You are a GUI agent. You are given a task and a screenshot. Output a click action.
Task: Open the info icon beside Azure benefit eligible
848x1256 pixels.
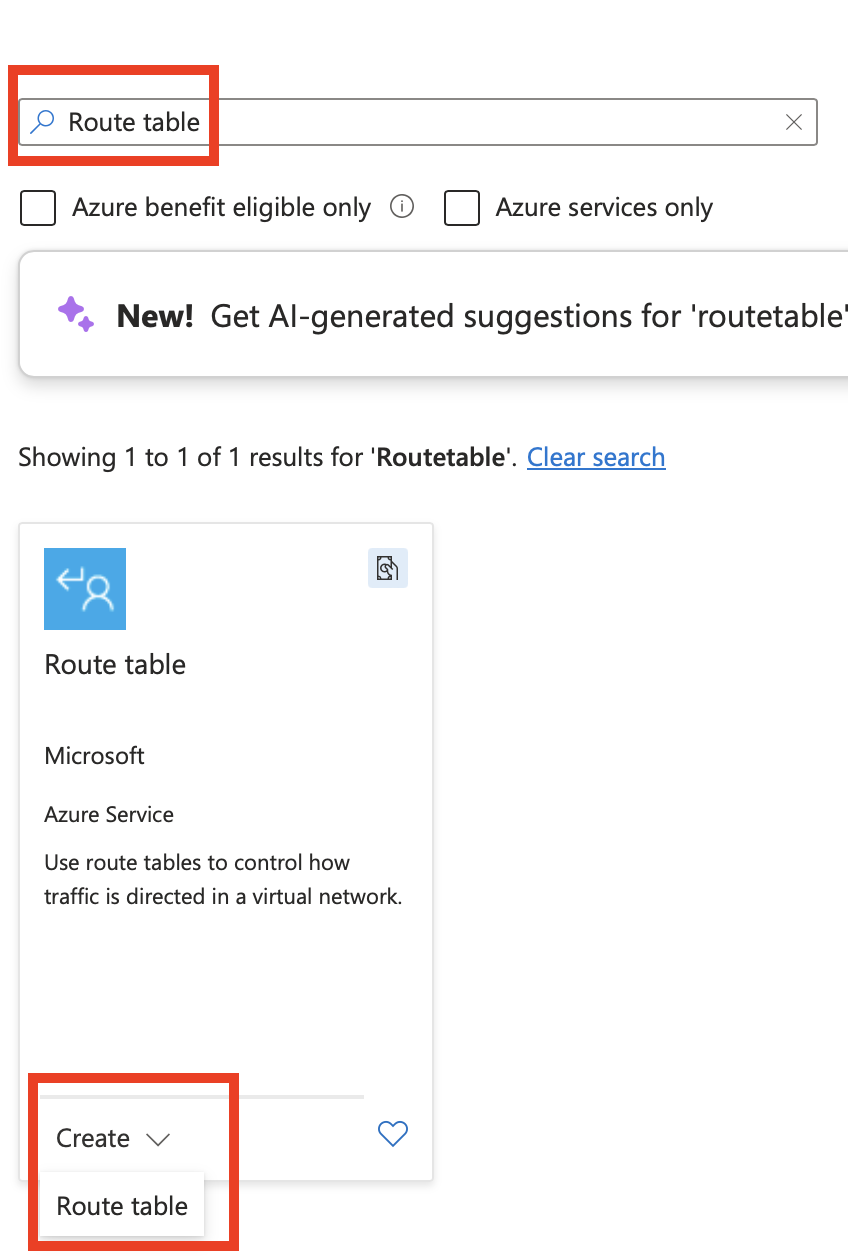[401, 207]
